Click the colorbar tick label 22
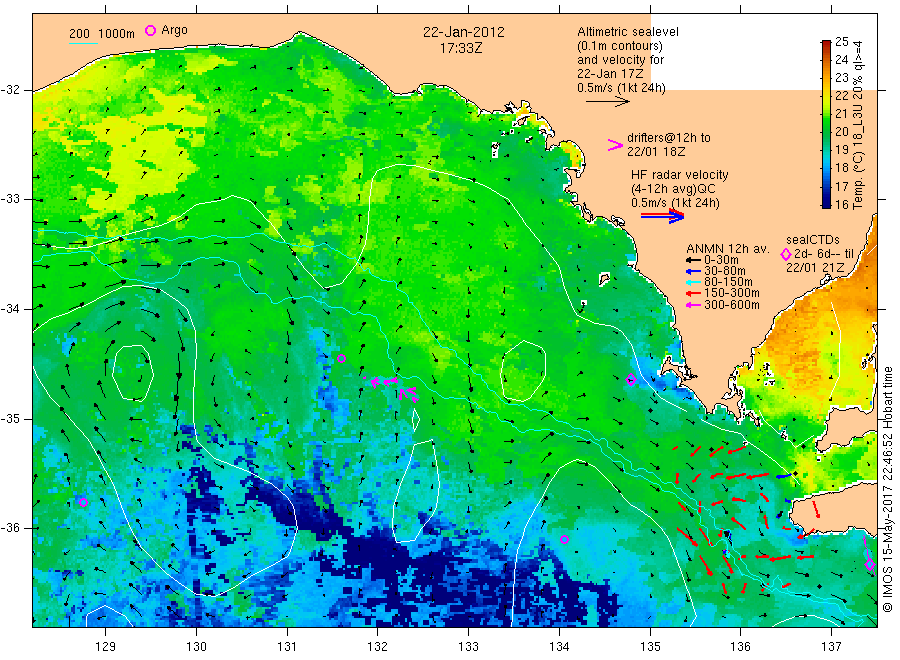The height and width of the screenshot is (660, 900). pos(841,95)
